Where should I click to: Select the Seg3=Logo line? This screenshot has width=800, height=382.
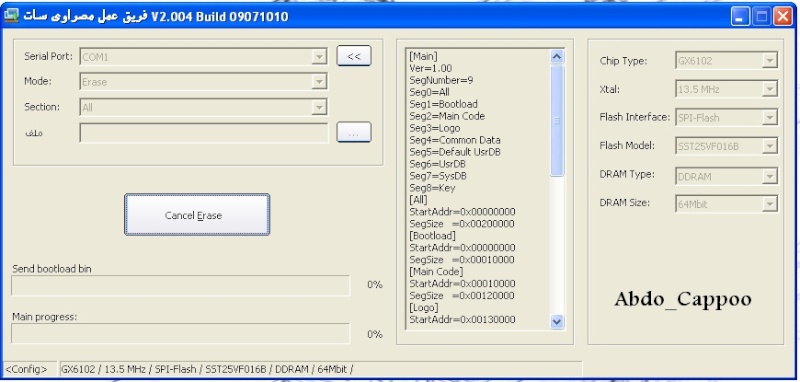(x=434, y=128)
